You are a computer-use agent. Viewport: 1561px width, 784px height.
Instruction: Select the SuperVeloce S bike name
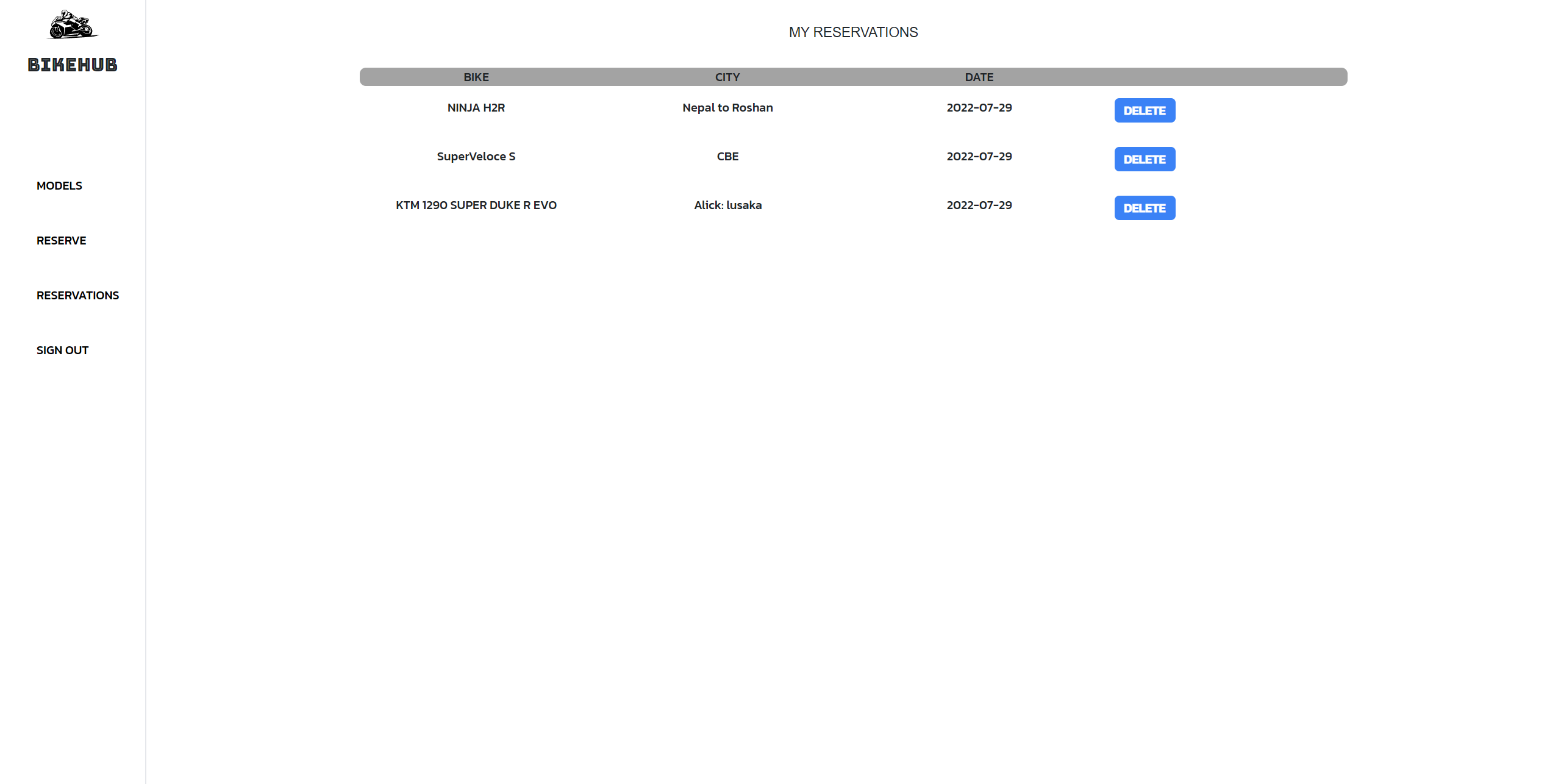pyautogui.click(x=476, y=157)
